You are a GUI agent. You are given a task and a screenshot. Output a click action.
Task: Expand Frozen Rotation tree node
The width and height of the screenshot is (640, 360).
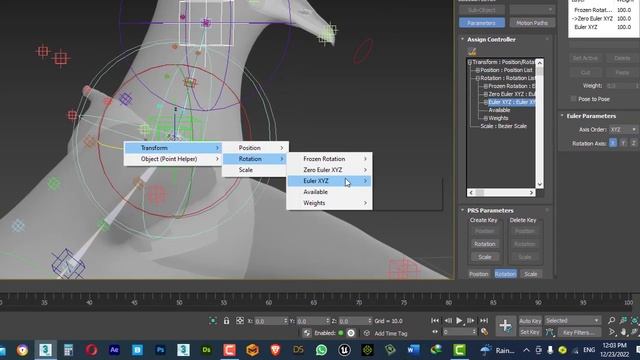pos(485,86)
